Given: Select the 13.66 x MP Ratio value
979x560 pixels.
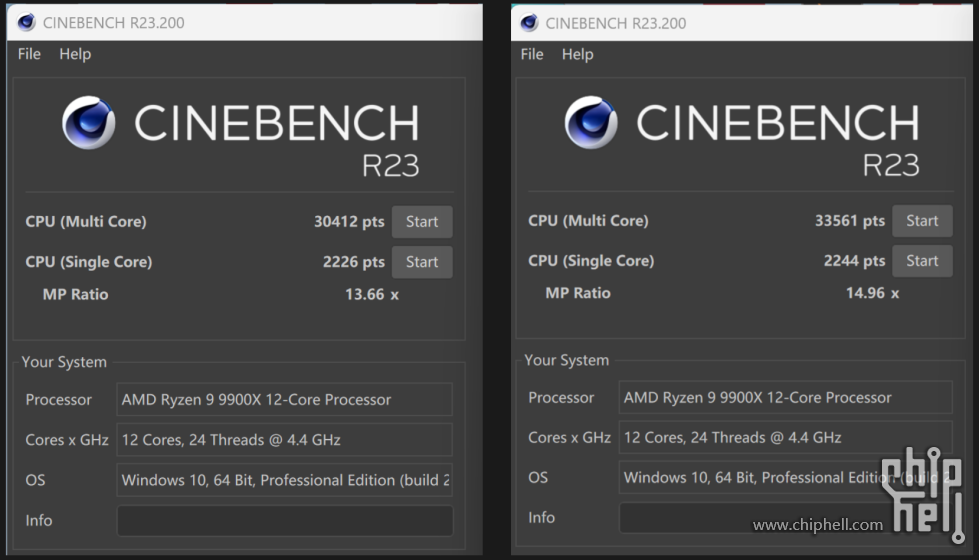Looking at the screenshot, I should (x=371, y=294).
